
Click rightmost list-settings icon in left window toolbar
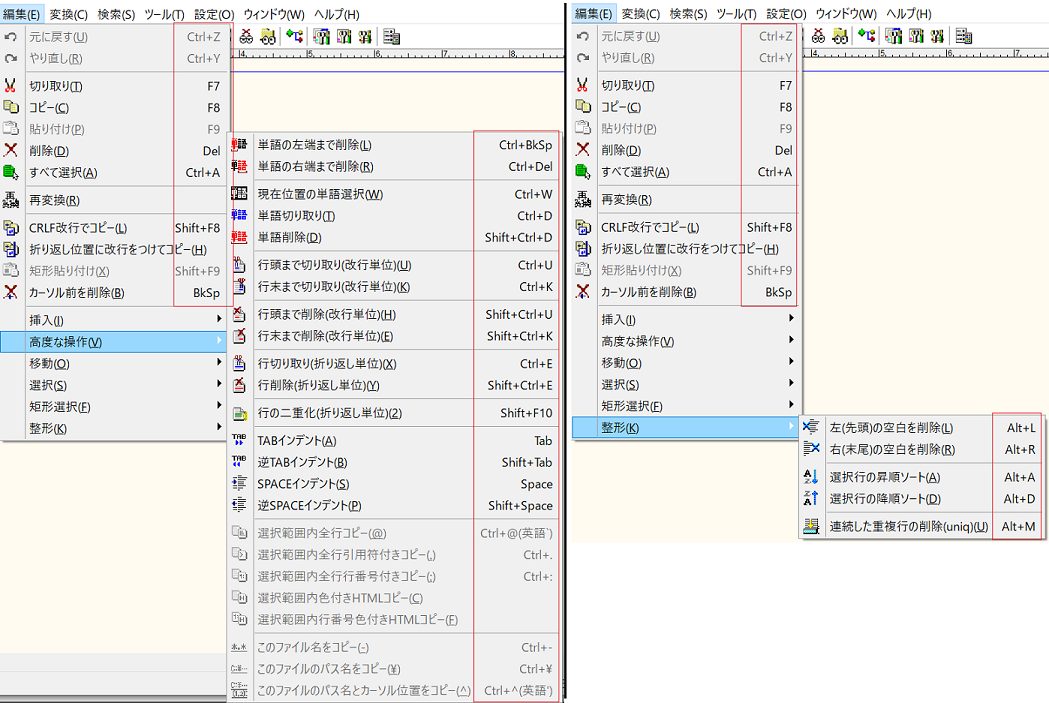pyautogui.click(x=392, y=37)
